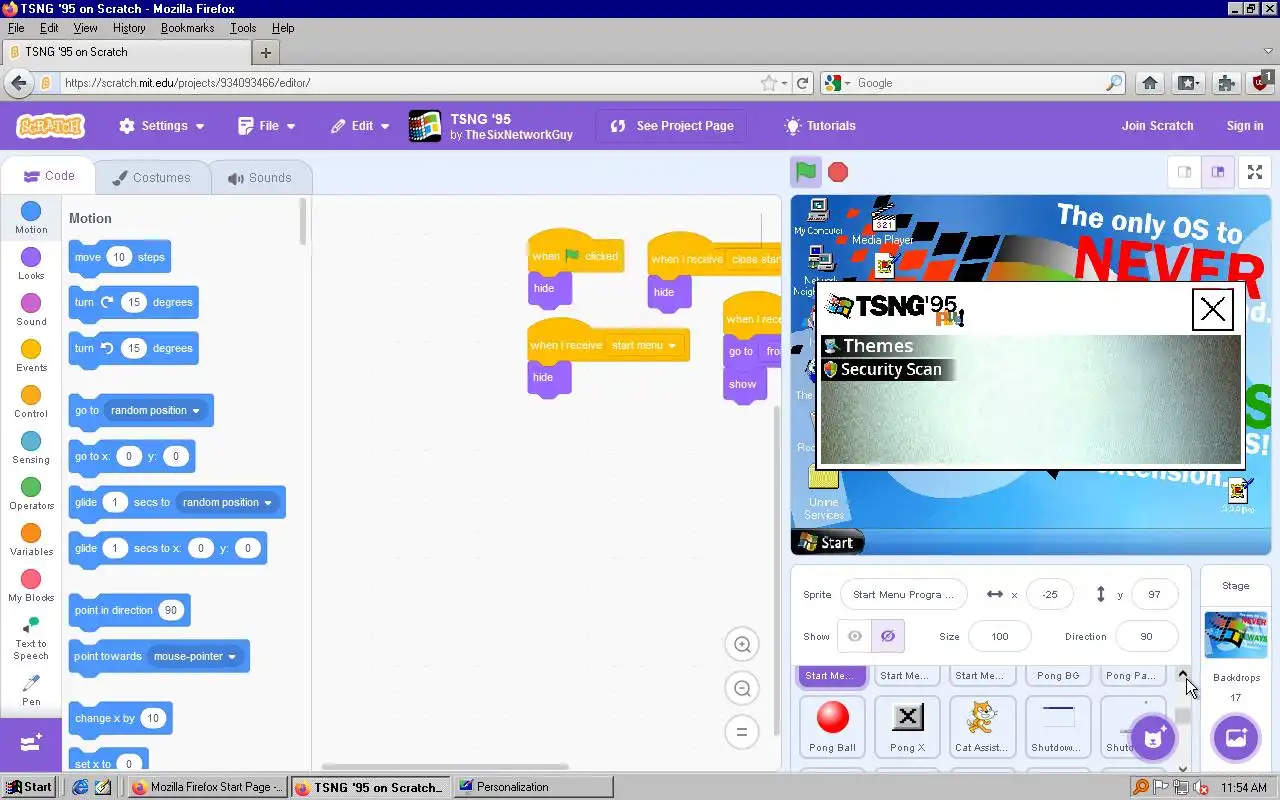Close the TSNG '95 stage window X
The width and height of the screenshot is (1280, 800).
click(1213, 310)
